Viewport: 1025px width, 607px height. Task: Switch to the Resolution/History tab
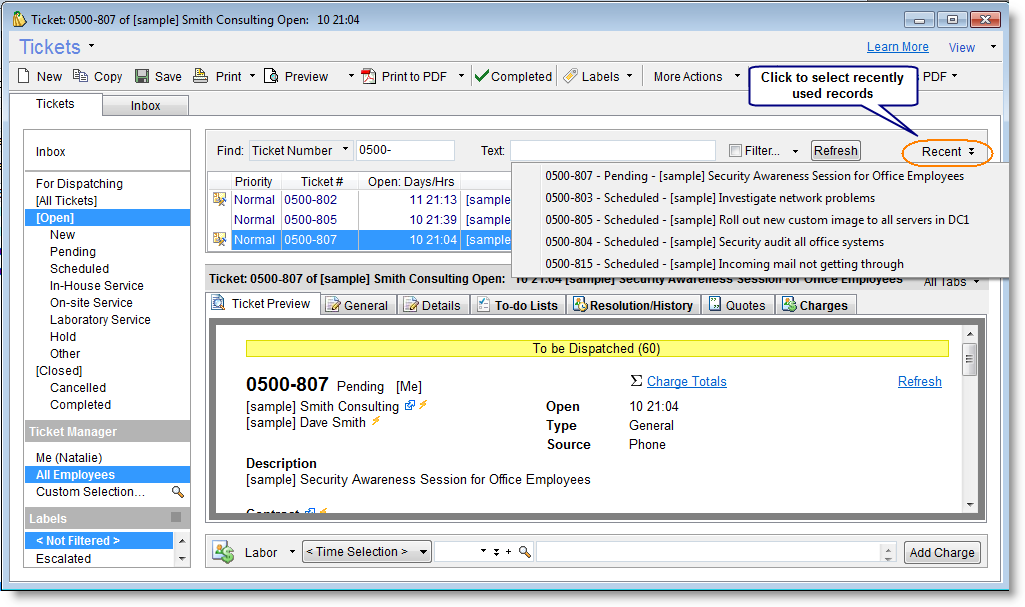pyautogui.click(x=633, y=305)
